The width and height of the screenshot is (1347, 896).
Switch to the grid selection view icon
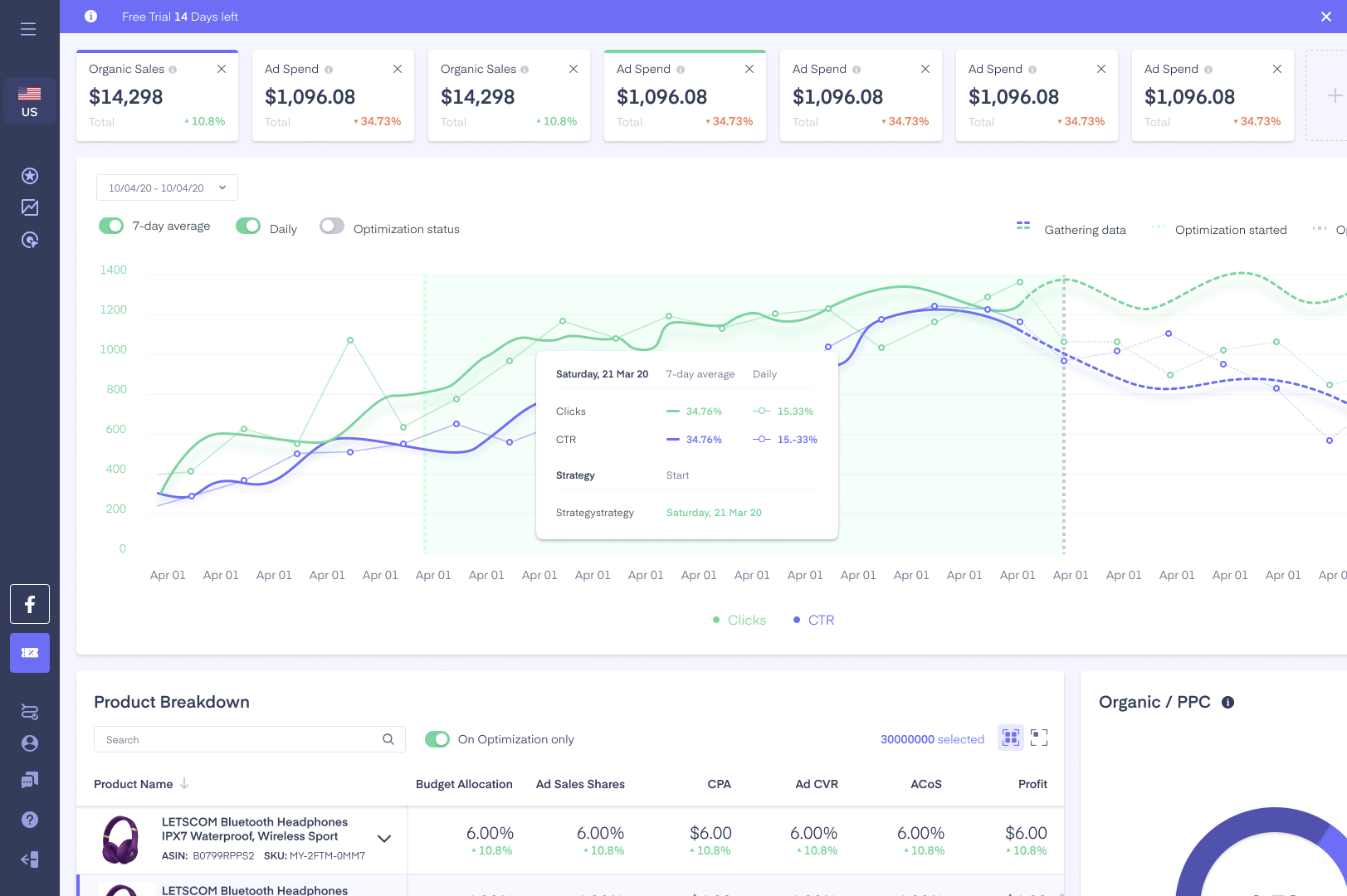point(1011,737)
